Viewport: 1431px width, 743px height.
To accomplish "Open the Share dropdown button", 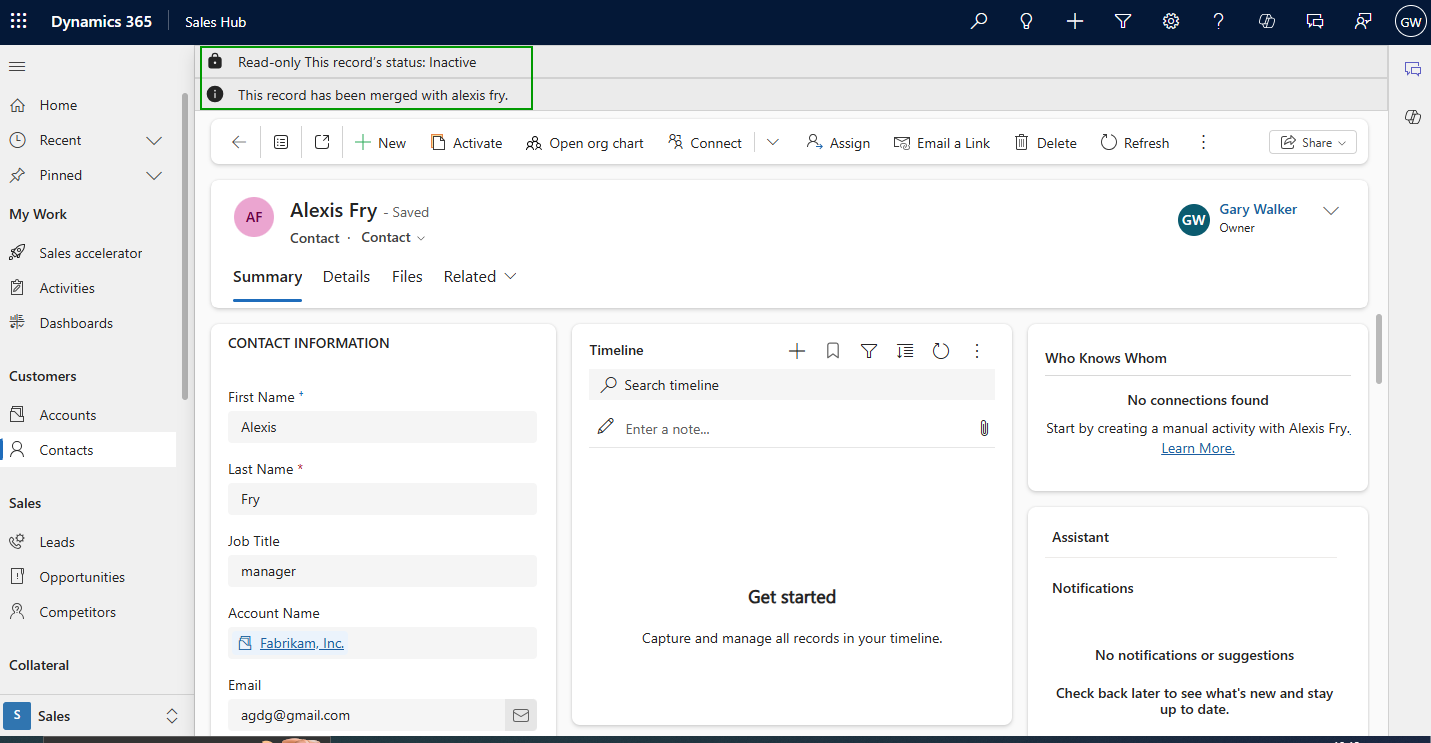I will click(x=1313, y=143).
